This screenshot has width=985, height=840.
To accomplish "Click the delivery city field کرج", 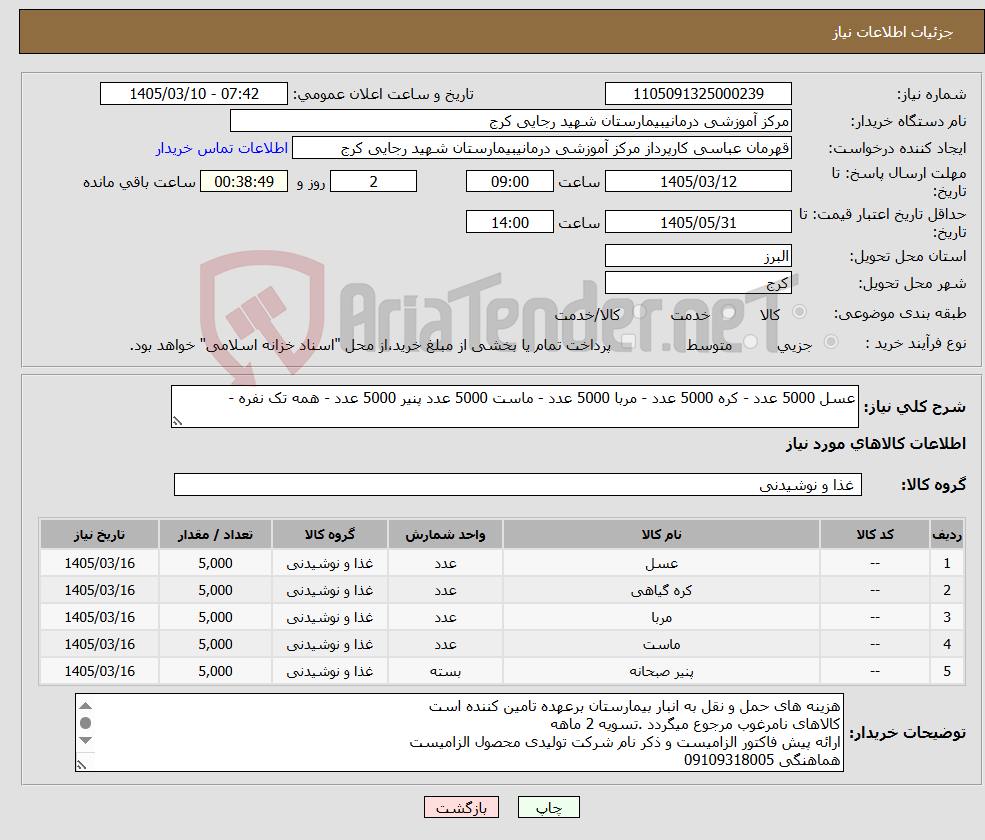I will click(698, 283).
